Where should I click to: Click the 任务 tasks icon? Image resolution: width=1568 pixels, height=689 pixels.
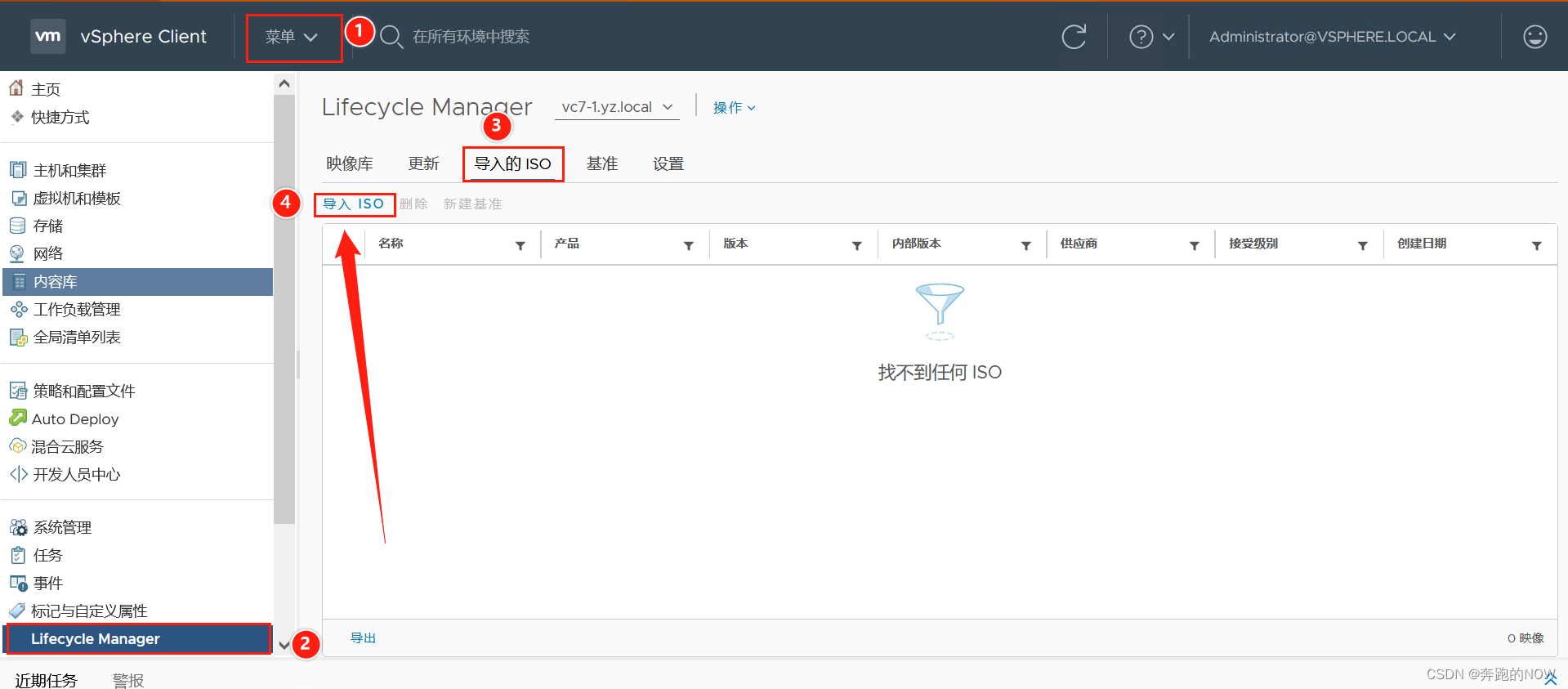click(x=18, y=555)
